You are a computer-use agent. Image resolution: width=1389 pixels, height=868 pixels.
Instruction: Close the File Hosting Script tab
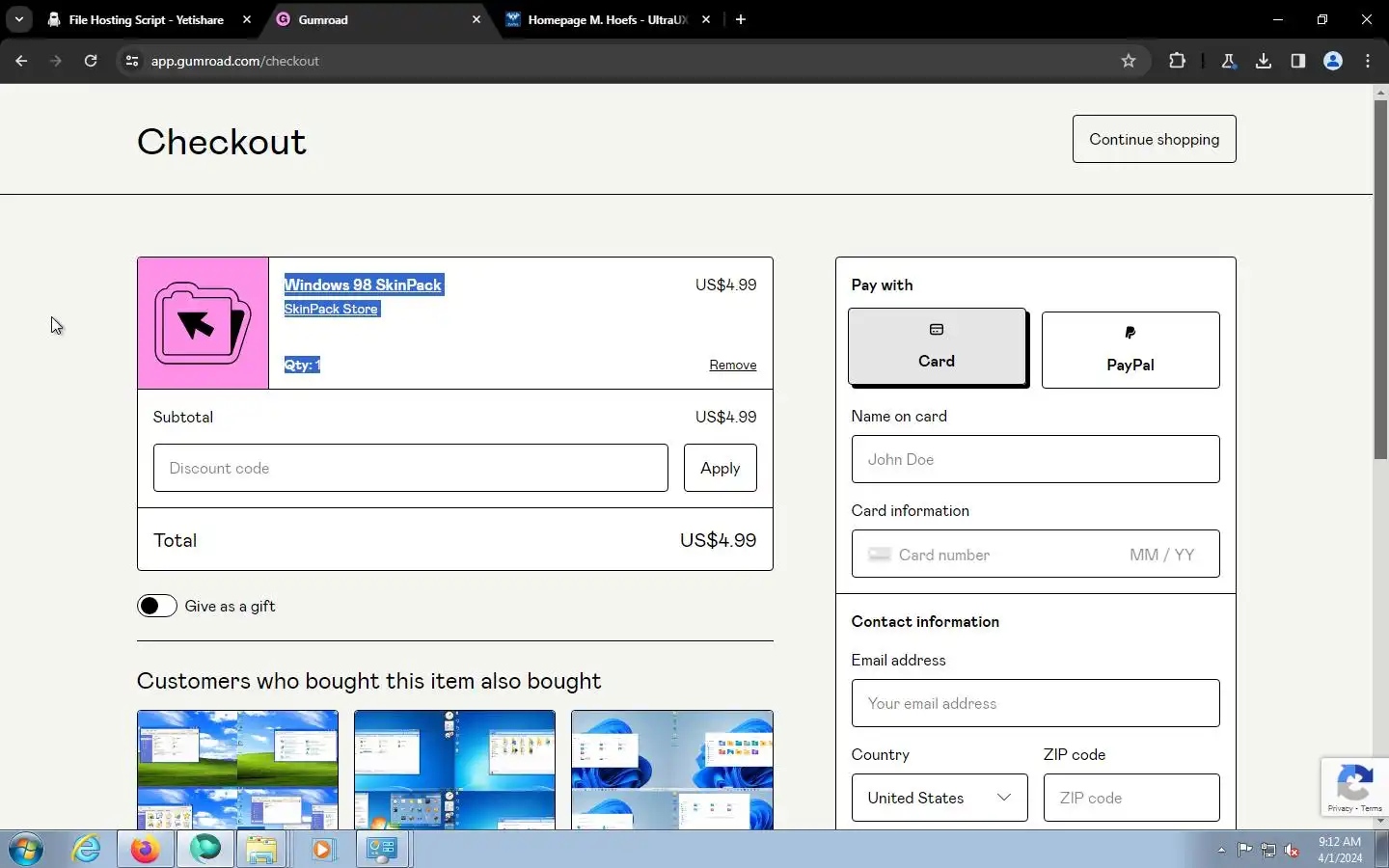(247, 19)
